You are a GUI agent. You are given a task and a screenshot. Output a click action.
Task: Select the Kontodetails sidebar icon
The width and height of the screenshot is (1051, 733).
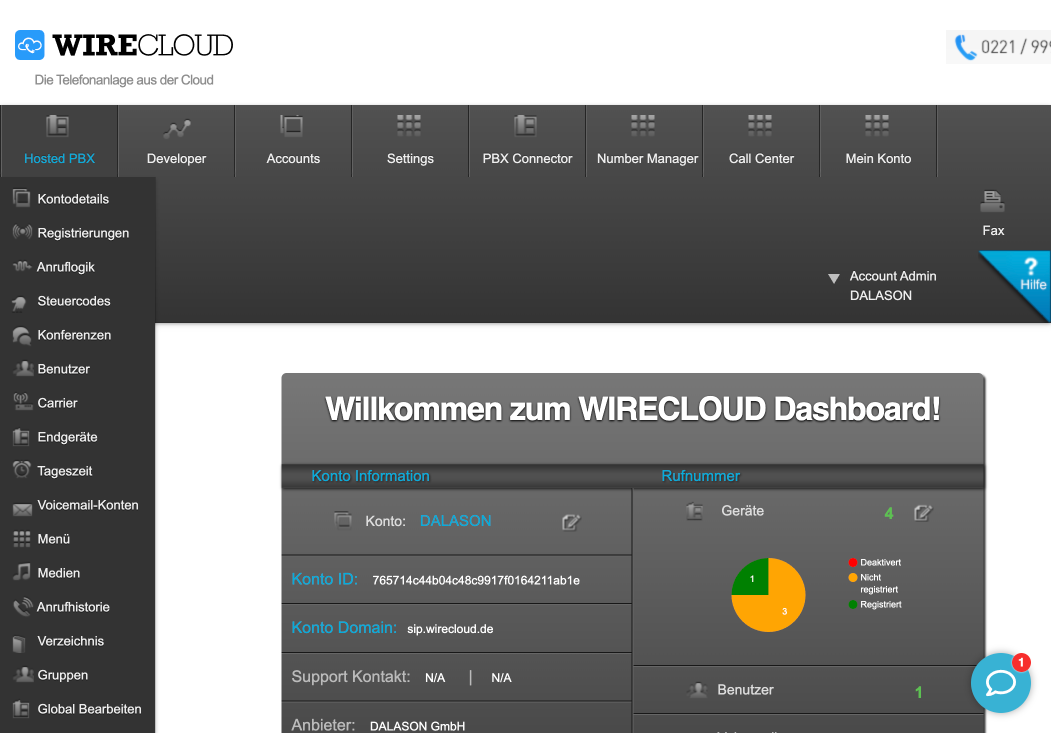(20, 198)
